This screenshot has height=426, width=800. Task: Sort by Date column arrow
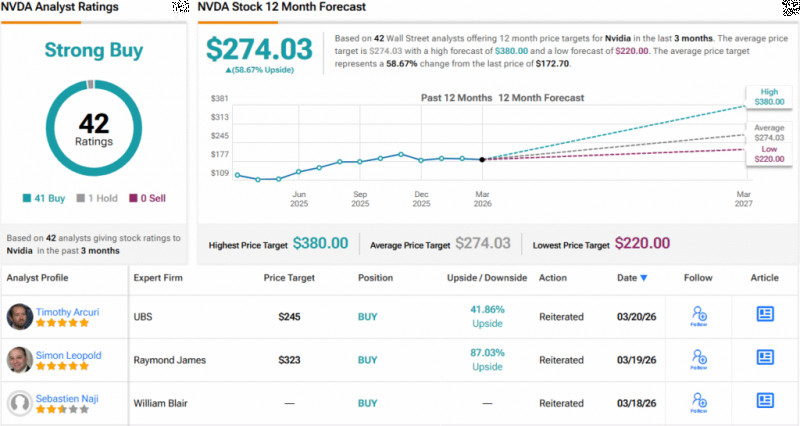click(x=643, y=278)
